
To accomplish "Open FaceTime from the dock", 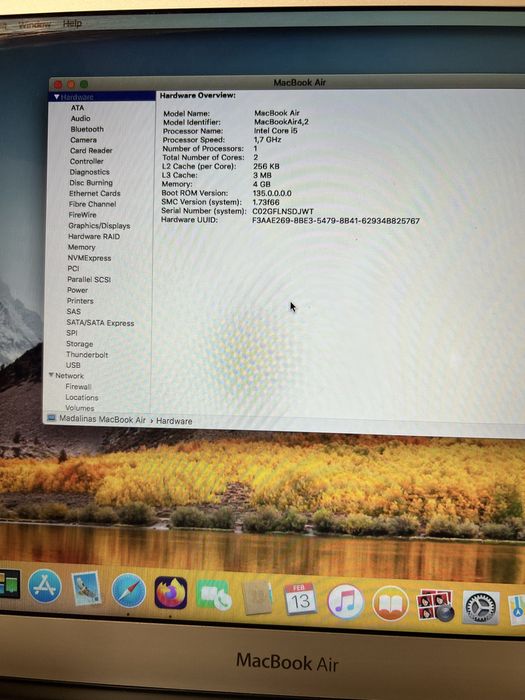I will point(214,595).
